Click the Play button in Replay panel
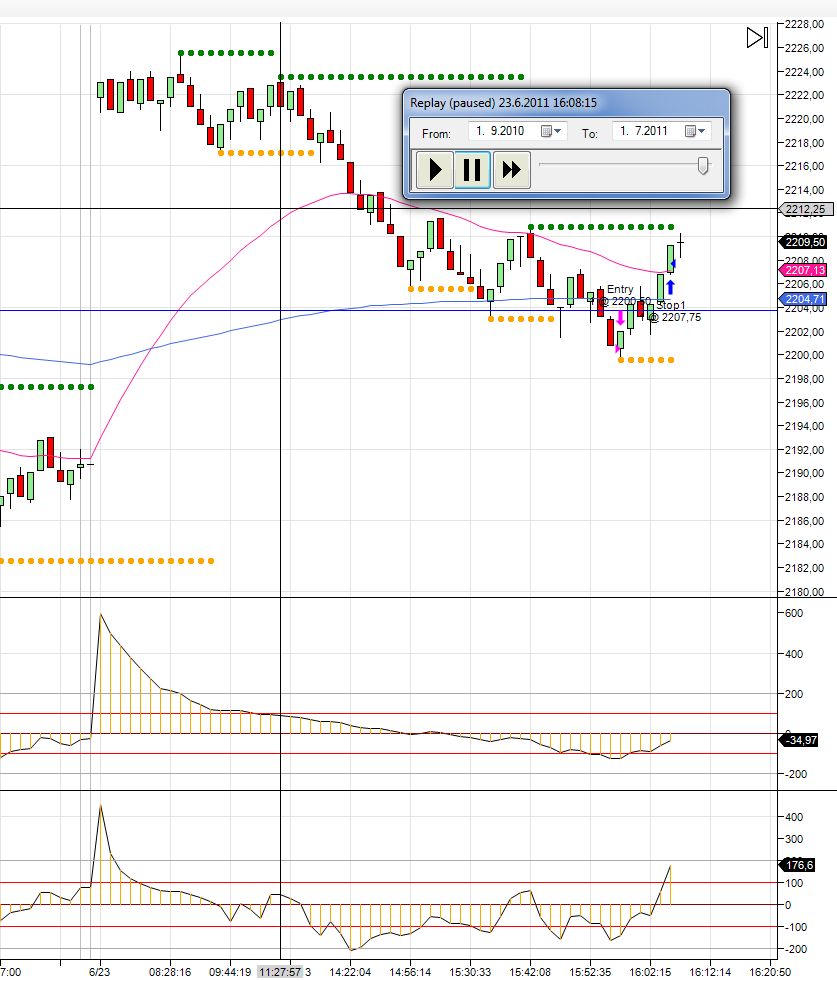Viewport: 837px width, 981px height. point(435,170)
